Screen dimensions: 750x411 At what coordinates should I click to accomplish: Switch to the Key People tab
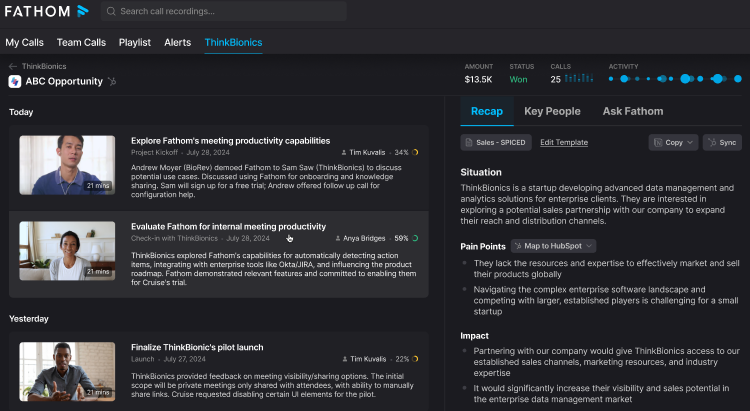[x=552, y=111]
